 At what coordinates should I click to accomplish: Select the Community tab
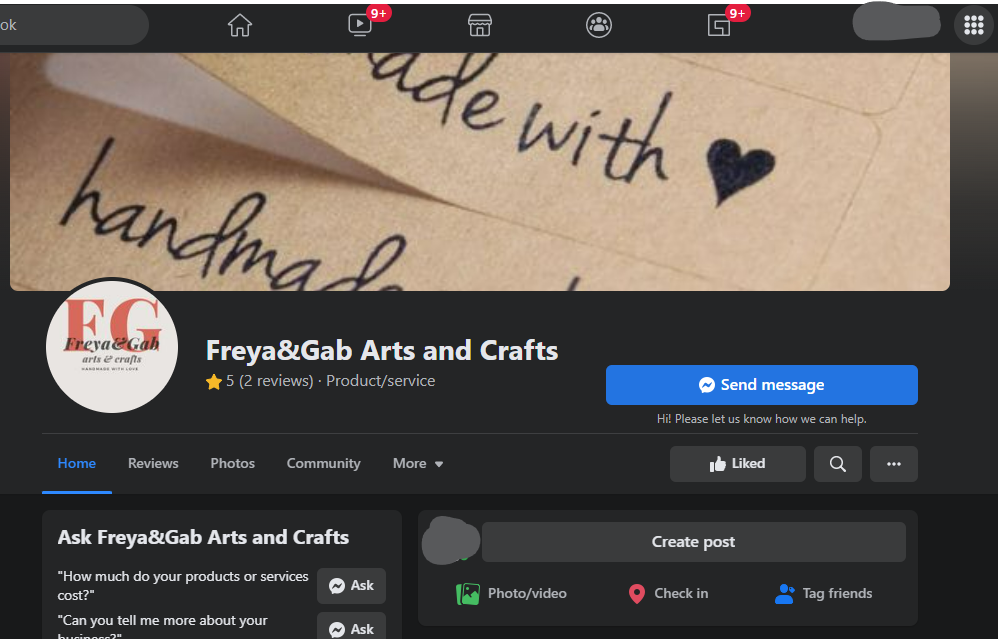coord(323,464)
